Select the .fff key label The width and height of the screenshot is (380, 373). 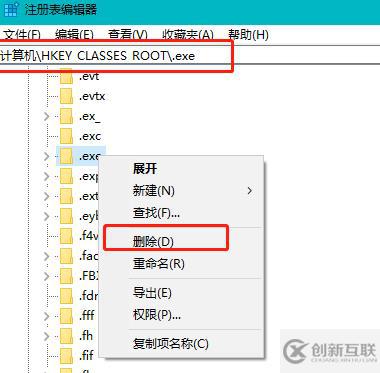(x=87, y=316)
